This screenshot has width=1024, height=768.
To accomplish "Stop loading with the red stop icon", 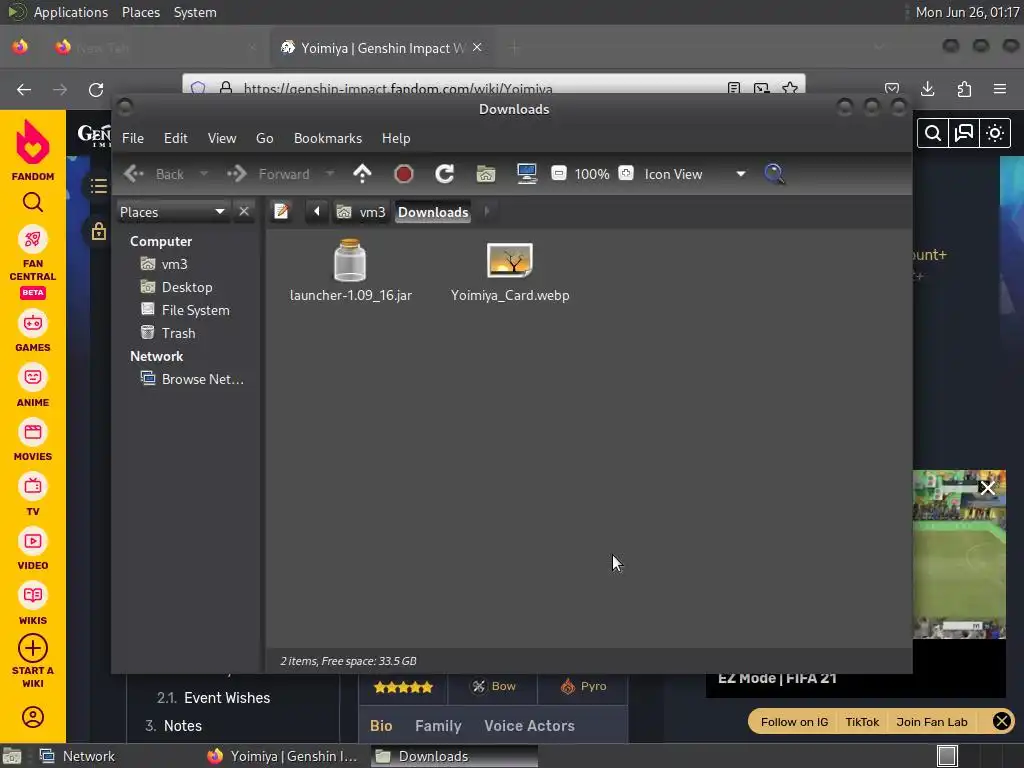I will pyautogui.click(x=404, y=174).
